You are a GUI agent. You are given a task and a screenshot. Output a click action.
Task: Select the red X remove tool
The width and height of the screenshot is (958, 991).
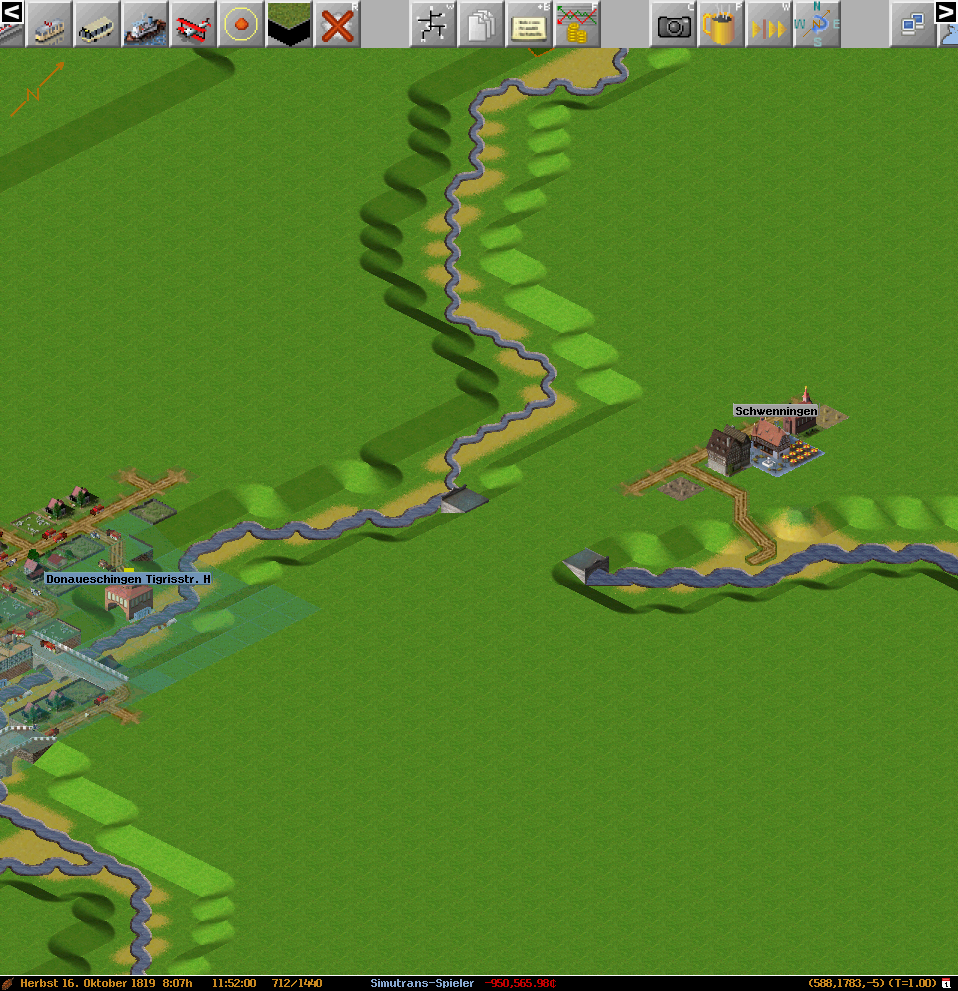point(337,25)
